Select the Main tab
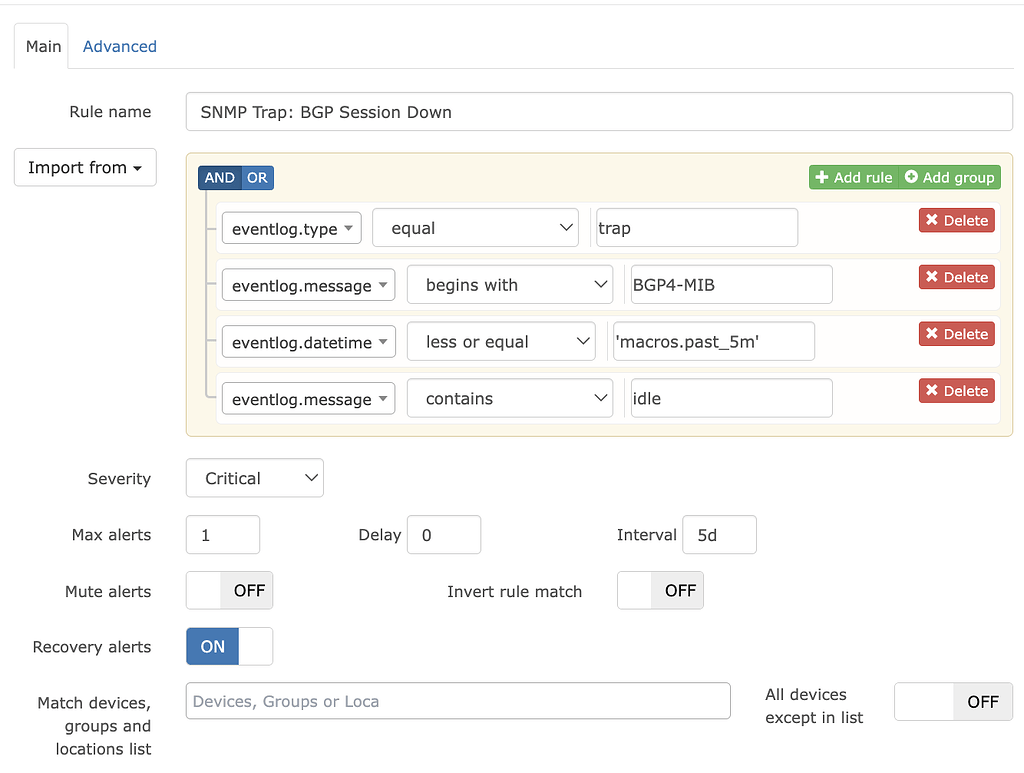 click(x=42, y=46)
